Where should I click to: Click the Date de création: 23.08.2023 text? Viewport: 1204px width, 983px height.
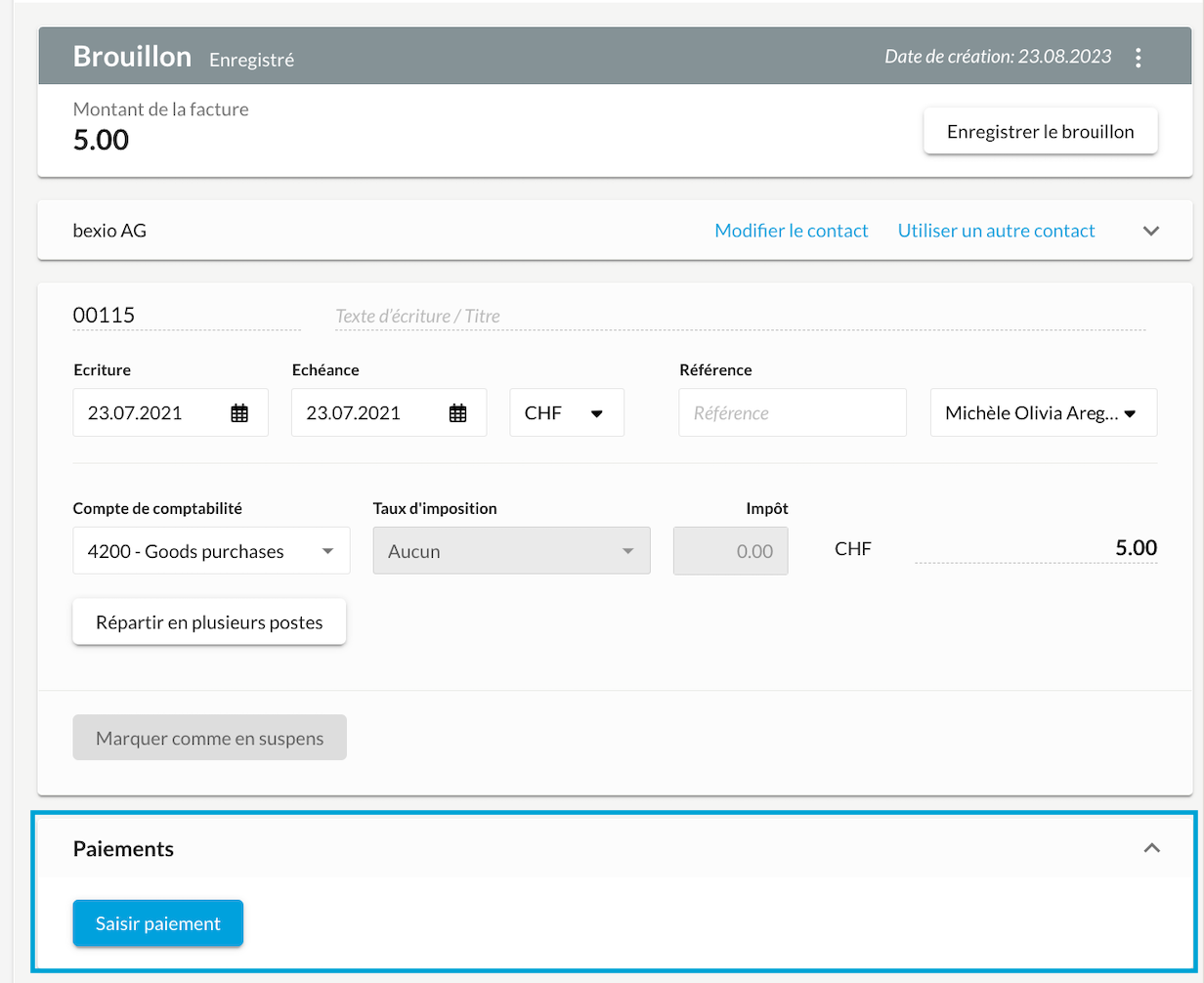tap(998, 57)
